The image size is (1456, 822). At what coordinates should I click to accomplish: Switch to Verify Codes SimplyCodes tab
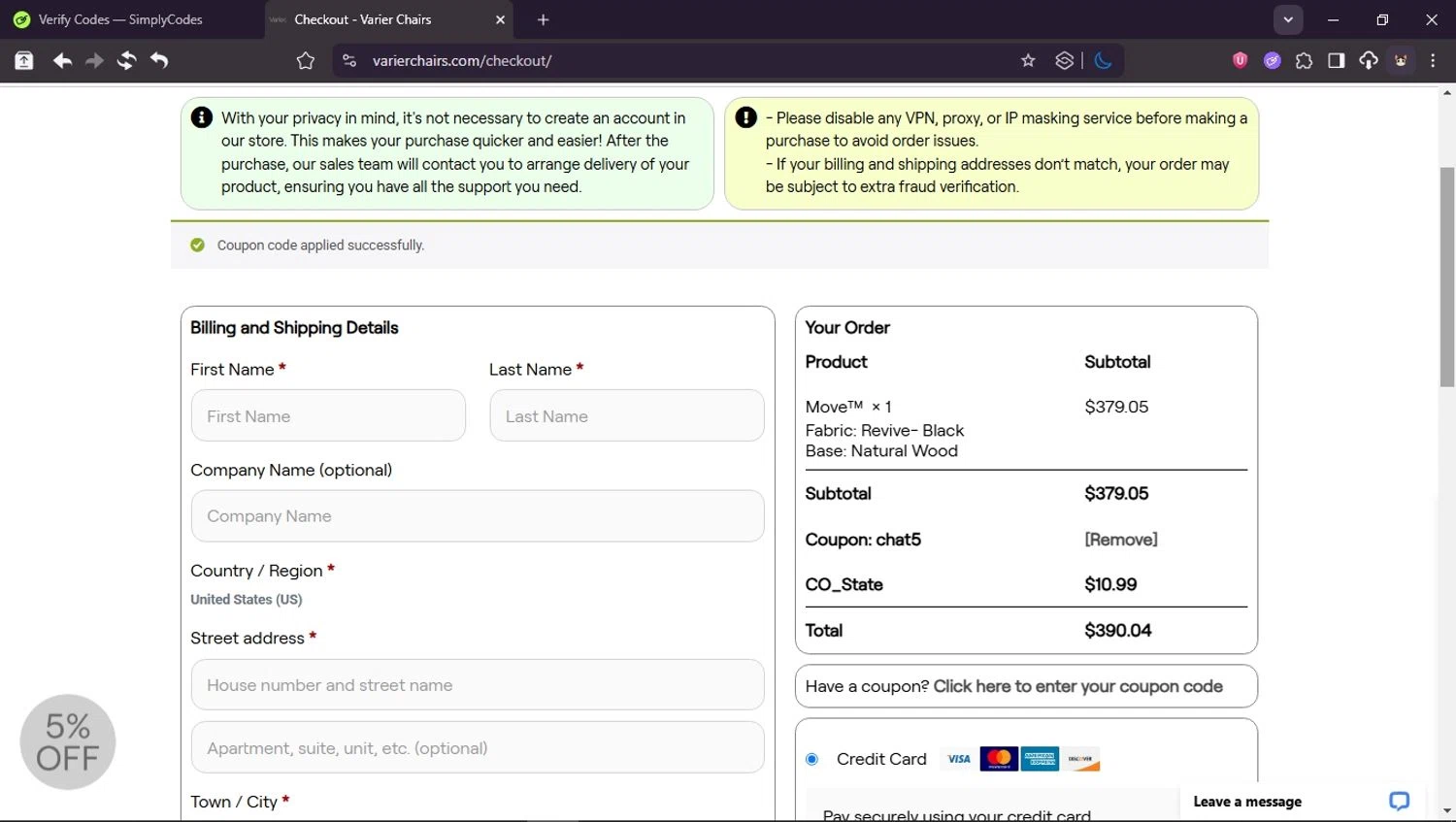(x=121, y=19)
